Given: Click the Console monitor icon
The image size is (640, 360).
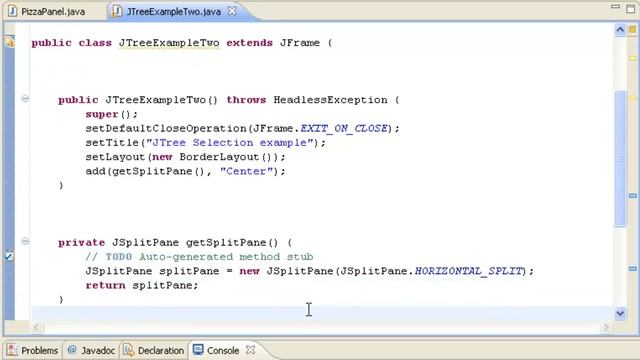Looking at the screenshot, I should [x=198, y=349].
